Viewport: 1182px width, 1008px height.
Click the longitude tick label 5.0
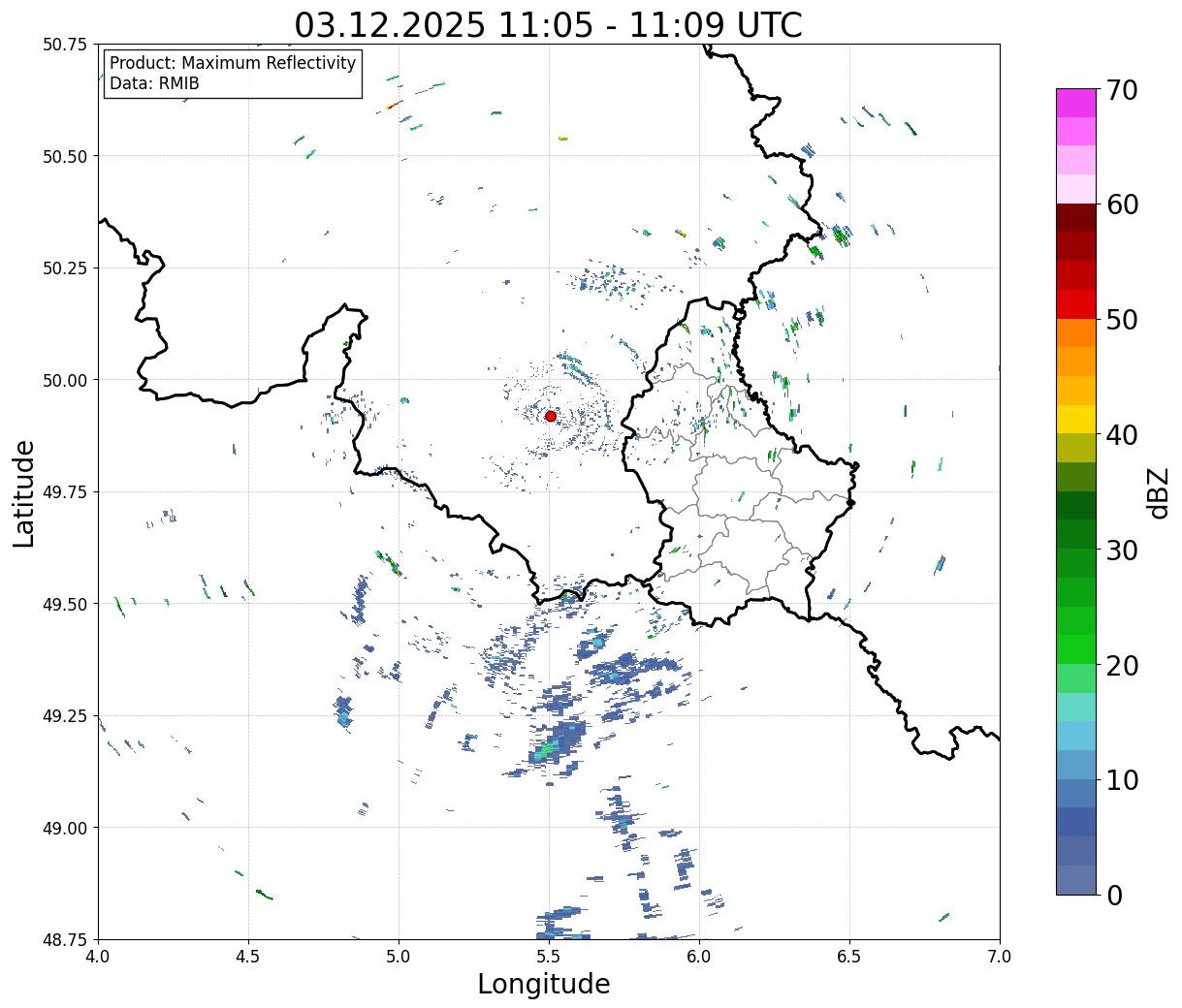399,957
